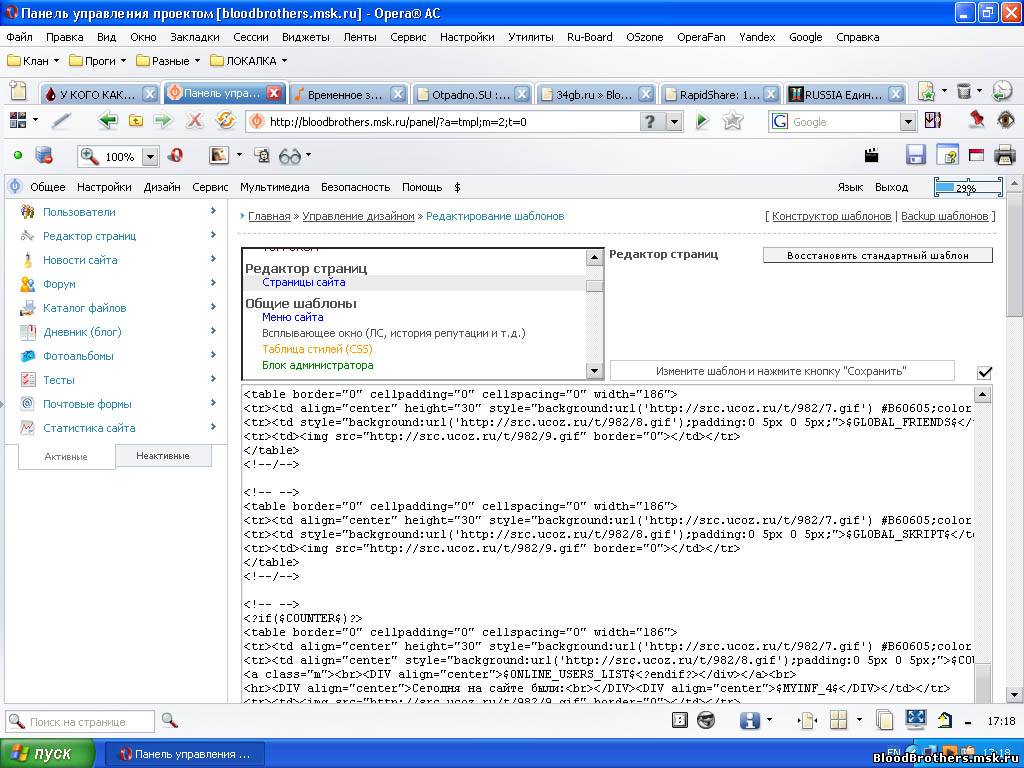Expand the Форум sidebar arrow

[213, 284]
